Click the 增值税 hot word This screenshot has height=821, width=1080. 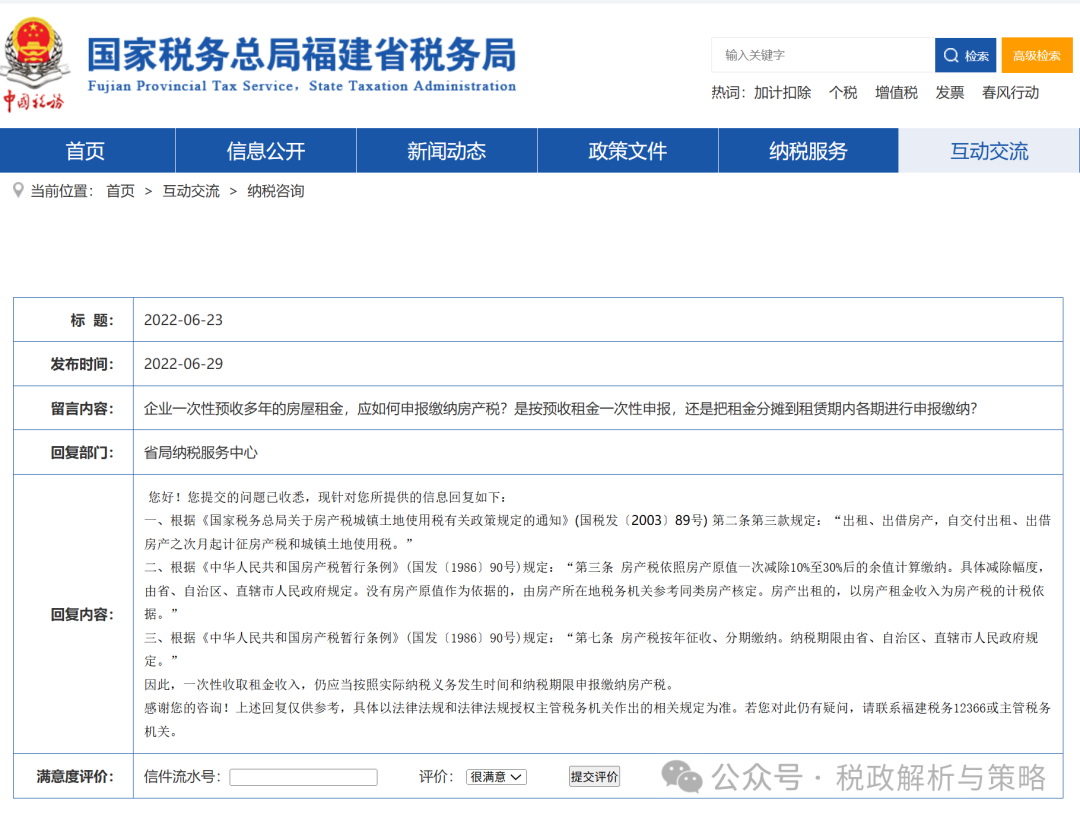pyautogui.click(x=896, y=93)
